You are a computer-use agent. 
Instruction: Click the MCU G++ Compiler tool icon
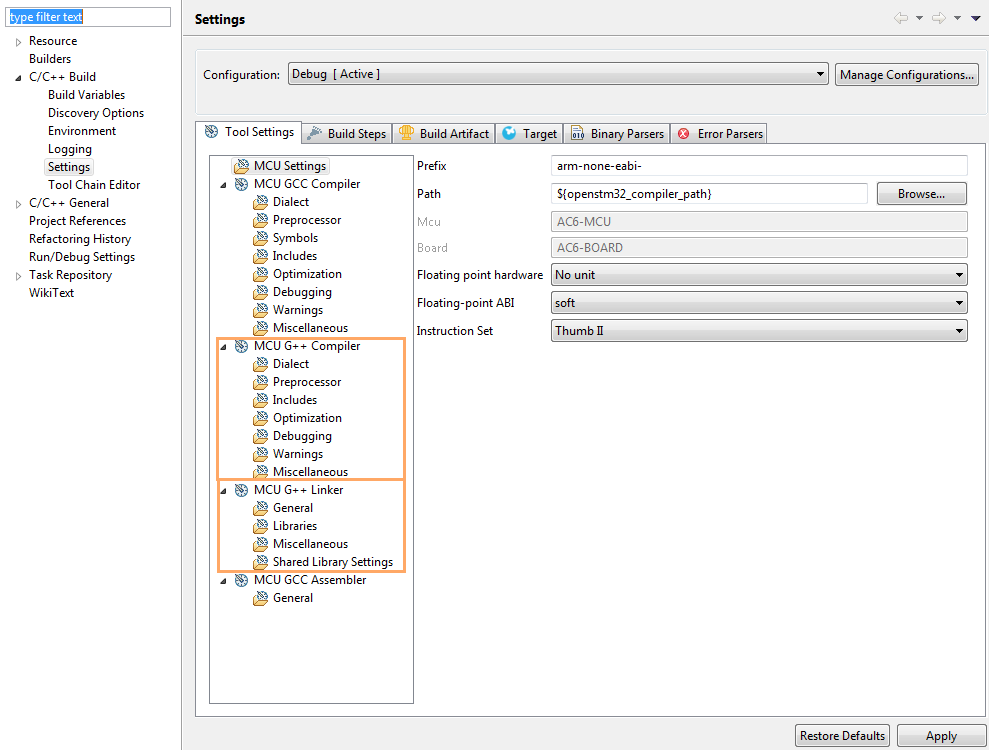coord(241,346)
